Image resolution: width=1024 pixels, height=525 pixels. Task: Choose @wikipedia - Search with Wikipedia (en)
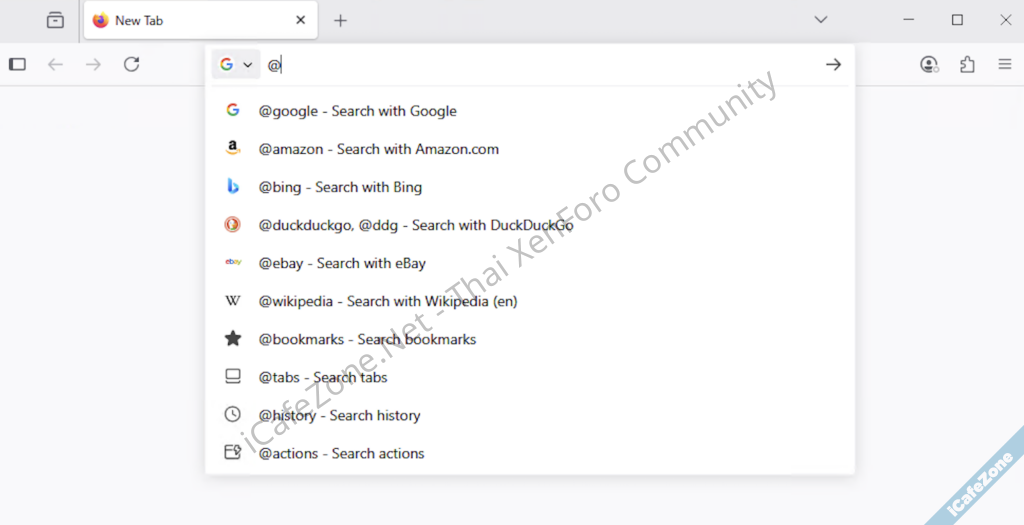tap(530, 301)
